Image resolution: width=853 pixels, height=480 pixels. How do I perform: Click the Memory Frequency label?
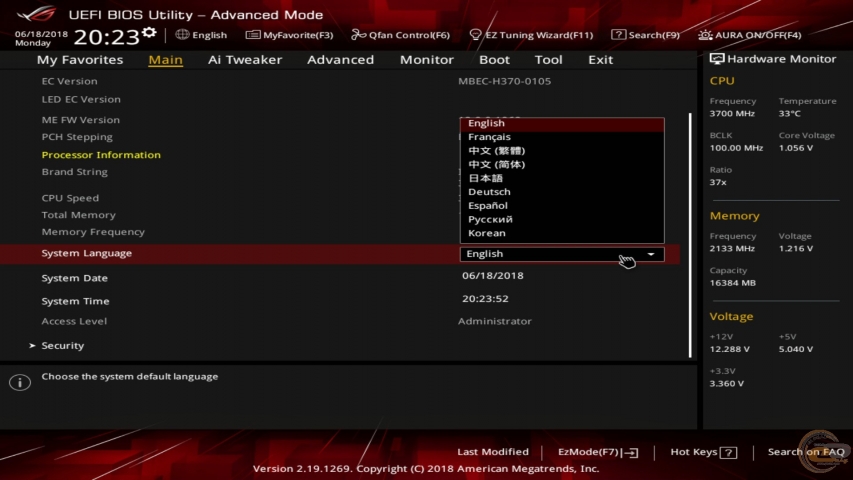tap(93, 232)
